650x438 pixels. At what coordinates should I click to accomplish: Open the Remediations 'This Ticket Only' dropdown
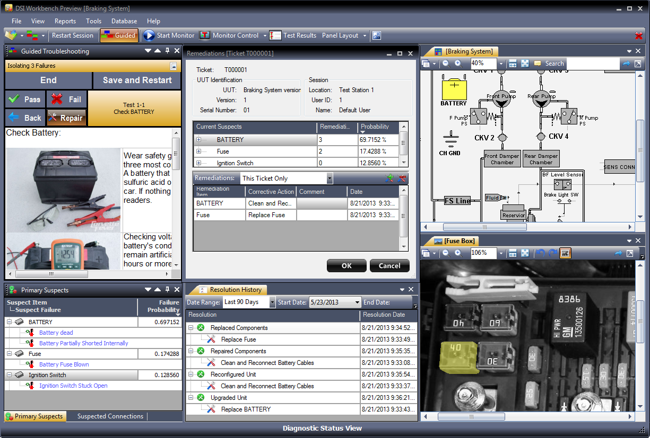click(x=329, y=178)
